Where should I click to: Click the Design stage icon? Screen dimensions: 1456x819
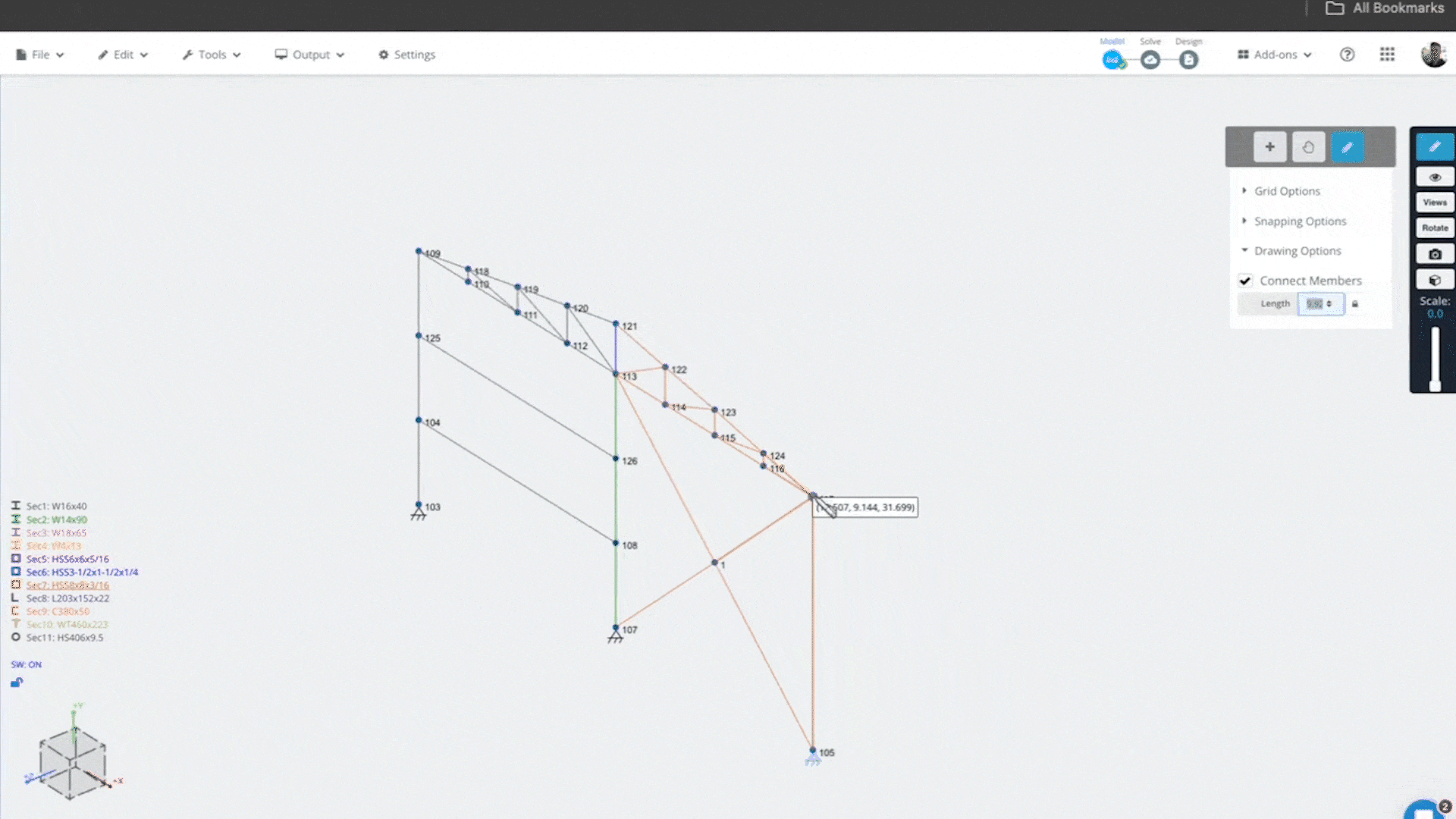[1188, 60]
